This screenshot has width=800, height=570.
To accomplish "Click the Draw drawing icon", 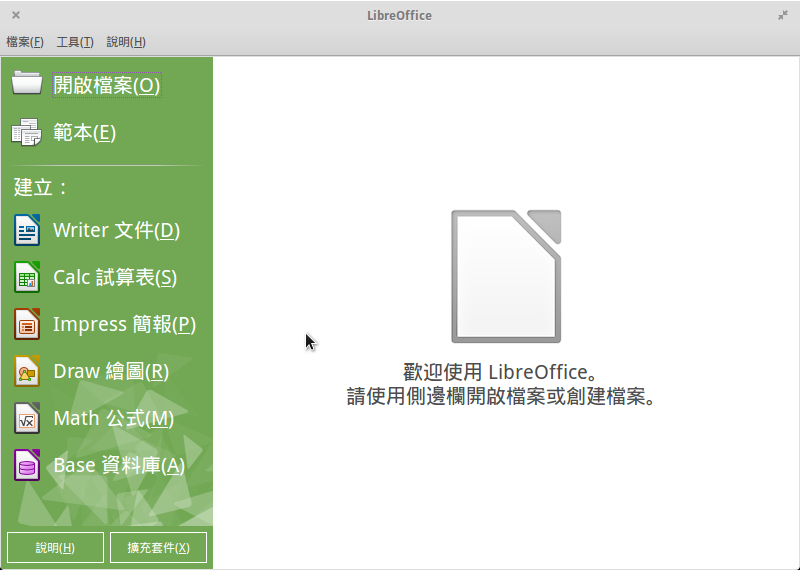I will tap(27, 371).
